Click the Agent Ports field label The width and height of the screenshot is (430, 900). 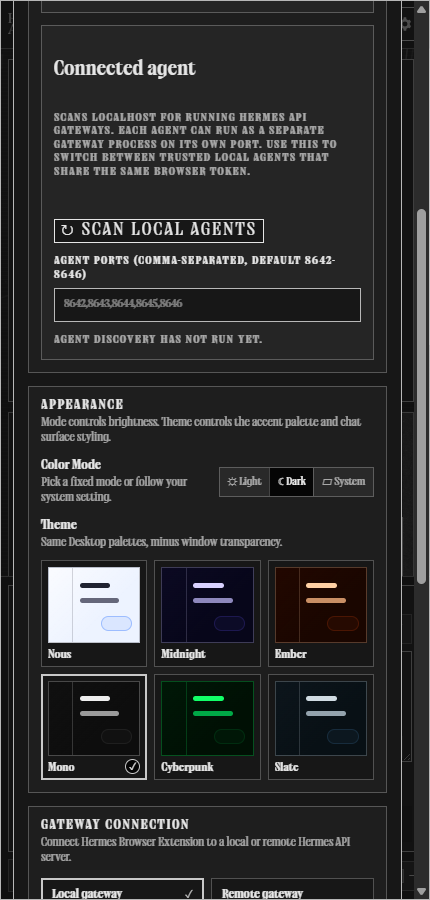[195, 267]
